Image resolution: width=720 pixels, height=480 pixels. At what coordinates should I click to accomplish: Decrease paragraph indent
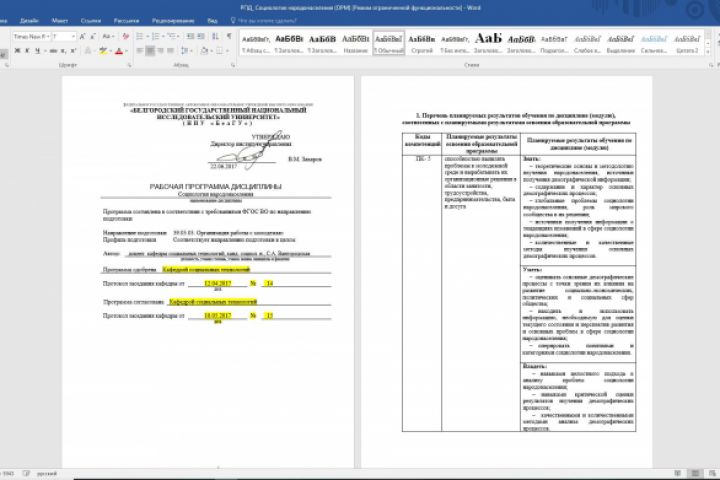coord(190,36)
